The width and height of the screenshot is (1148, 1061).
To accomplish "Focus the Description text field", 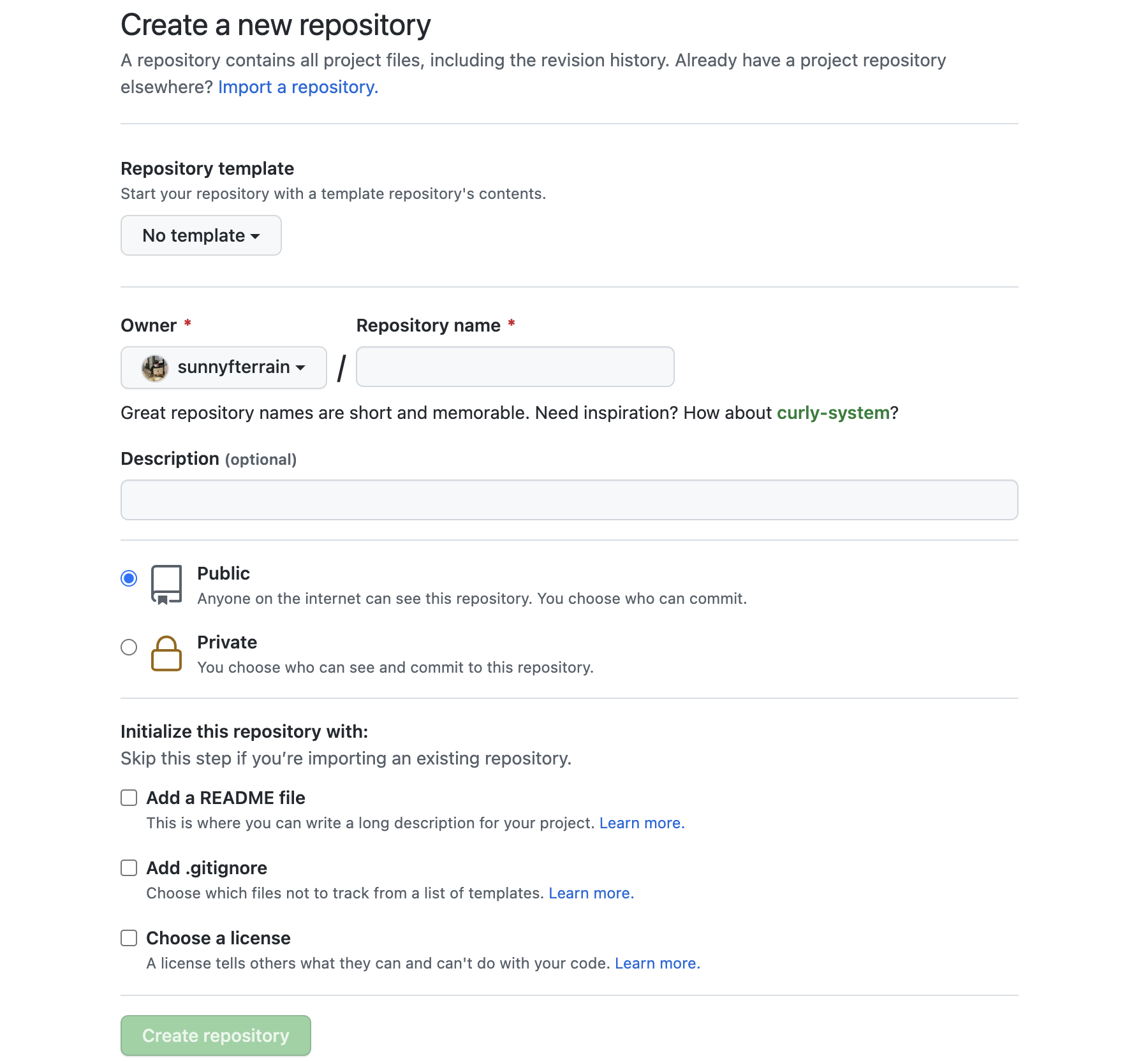I will 569,500.
